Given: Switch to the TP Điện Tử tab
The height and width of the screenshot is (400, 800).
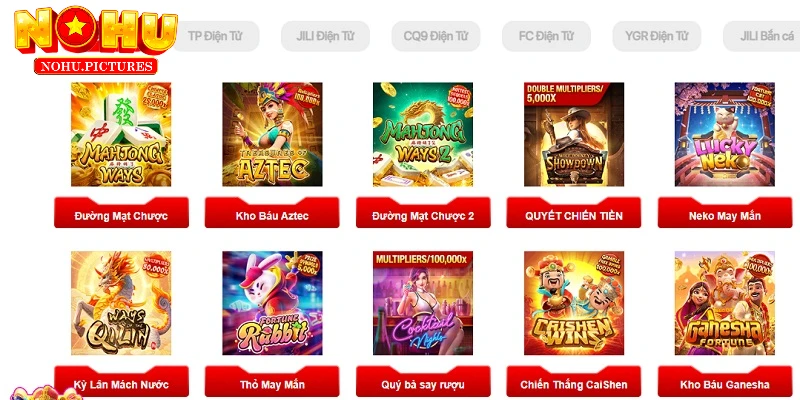Looking at the screenshot, I should coord(215,36).
